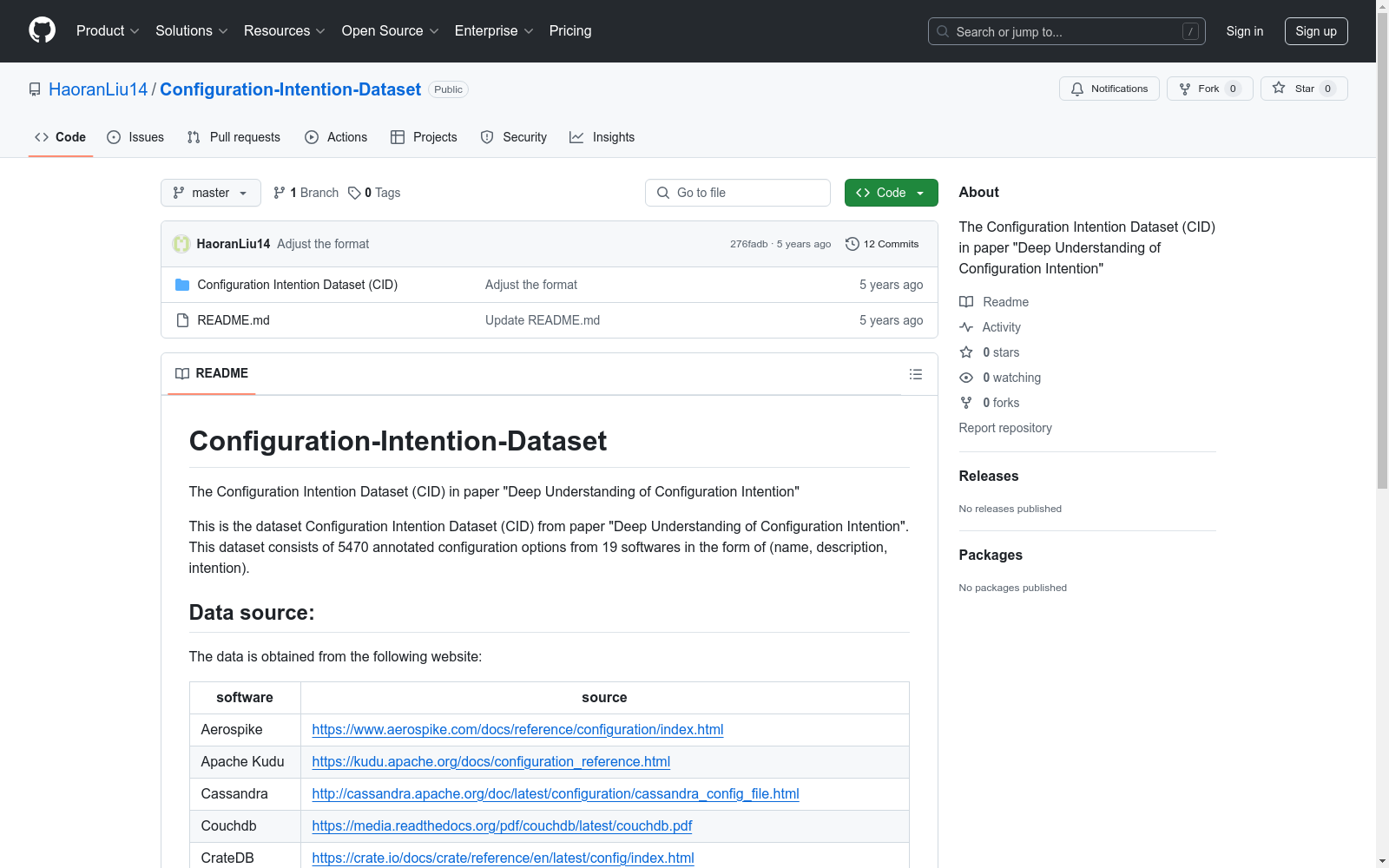Click the slash shortcut key icon
Viewport: 1389px width, 868px height.
pyautogui.click(x=1190, y=31)
